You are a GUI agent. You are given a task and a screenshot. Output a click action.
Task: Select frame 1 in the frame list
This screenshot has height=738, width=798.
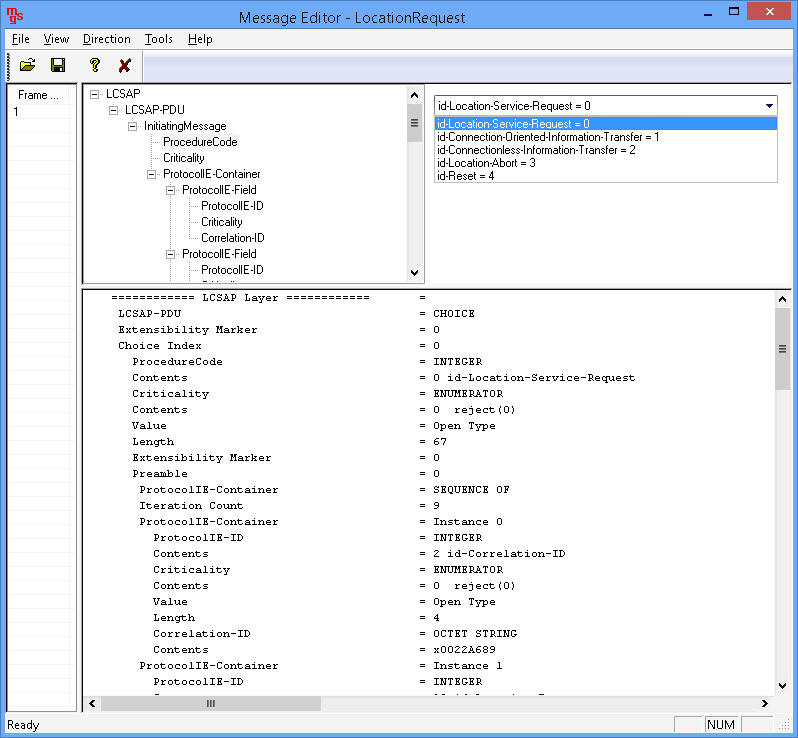point(16,111)
